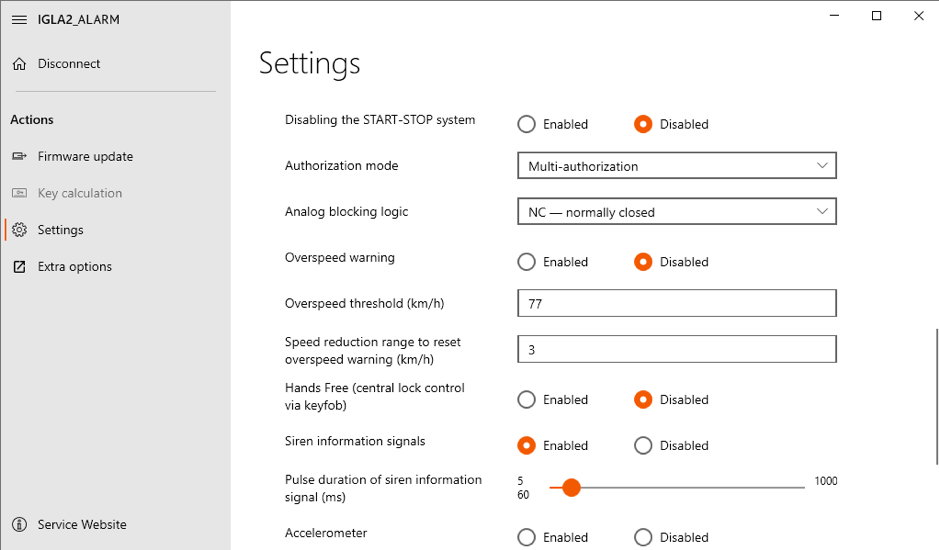
Task: Click the siren pulse duration slider handle
Action: pos(571,488)
